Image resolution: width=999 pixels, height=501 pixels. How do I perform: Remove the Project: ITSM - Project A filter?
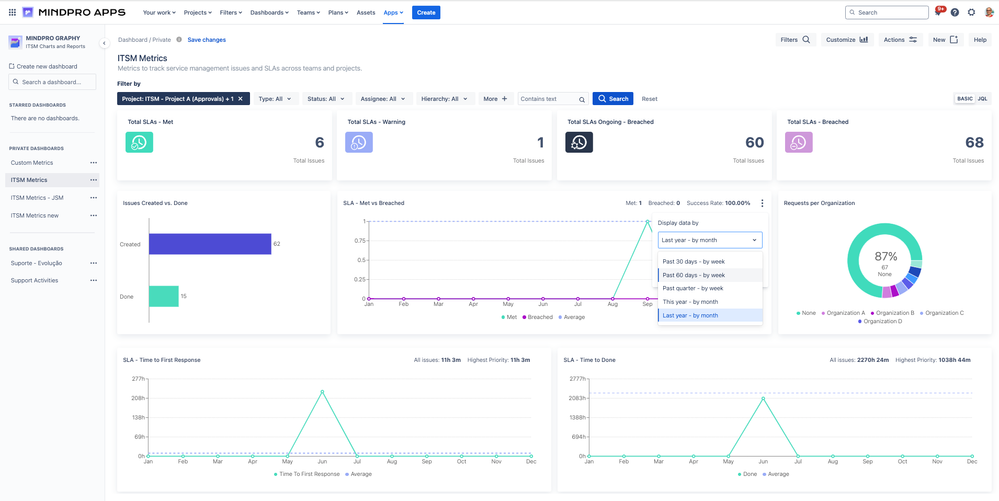240,99
